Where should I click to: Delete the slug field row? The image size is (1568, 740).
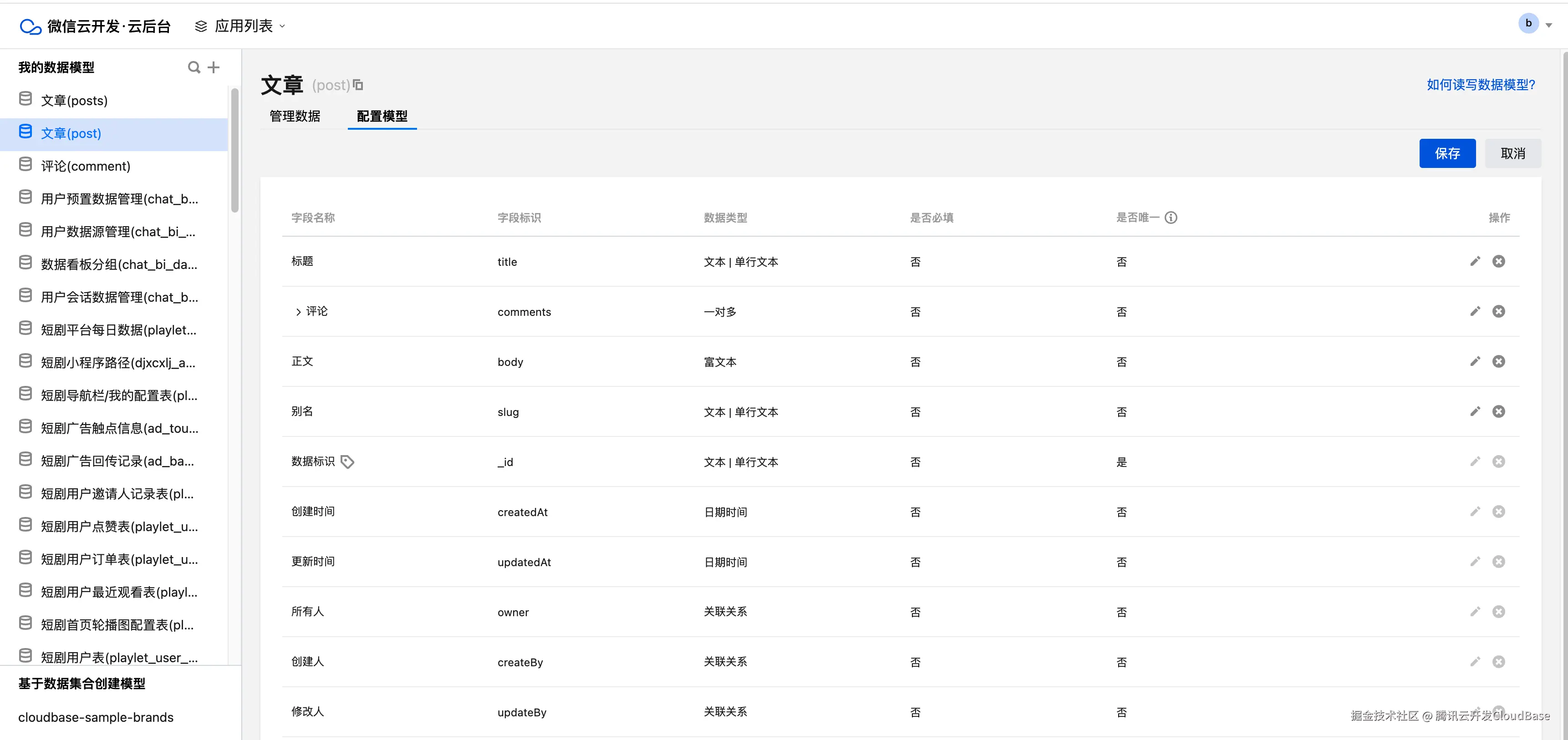pyautogui.click(x=1499, y=411)
